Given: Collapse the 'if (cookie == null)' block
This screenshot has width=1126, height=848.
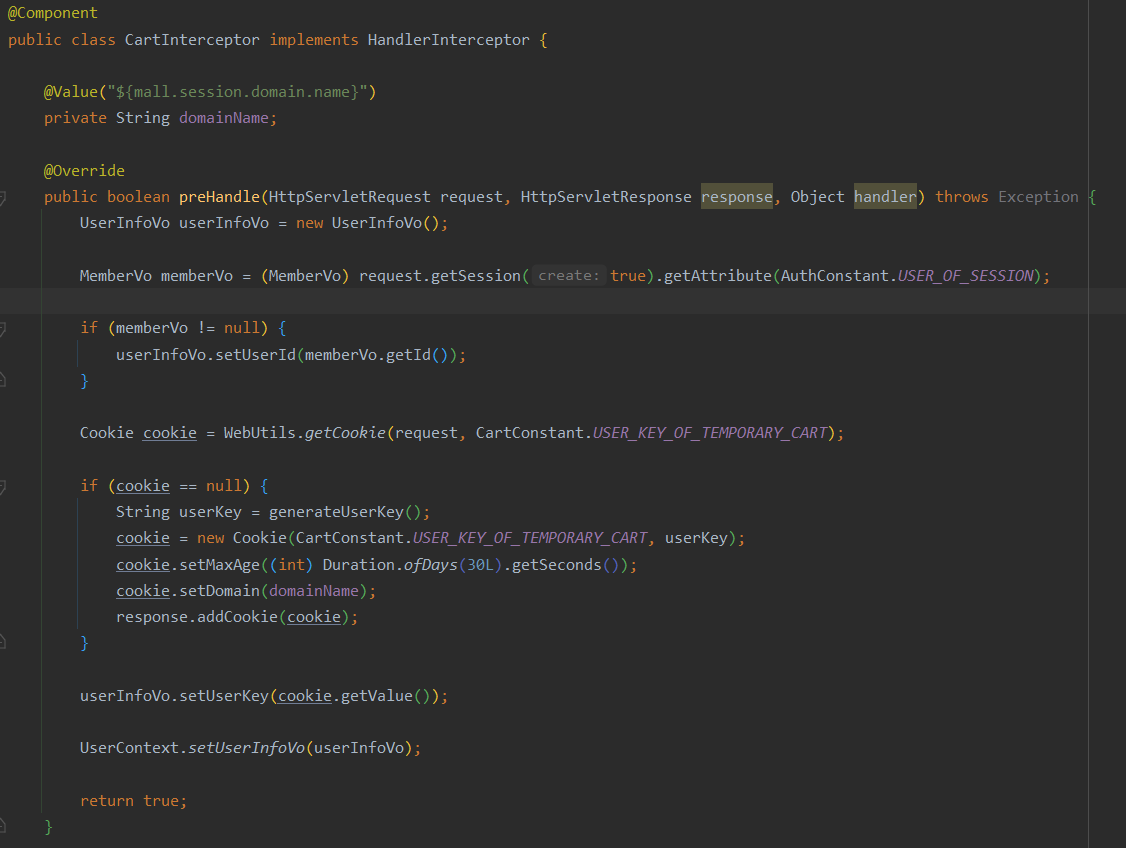Looking at the screenshot, I should coord(3,487).
